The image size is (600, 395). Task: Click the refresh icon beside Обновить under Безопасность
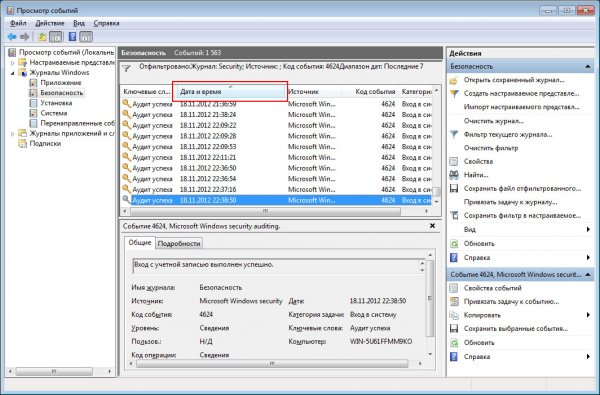(x=454, y=244)
